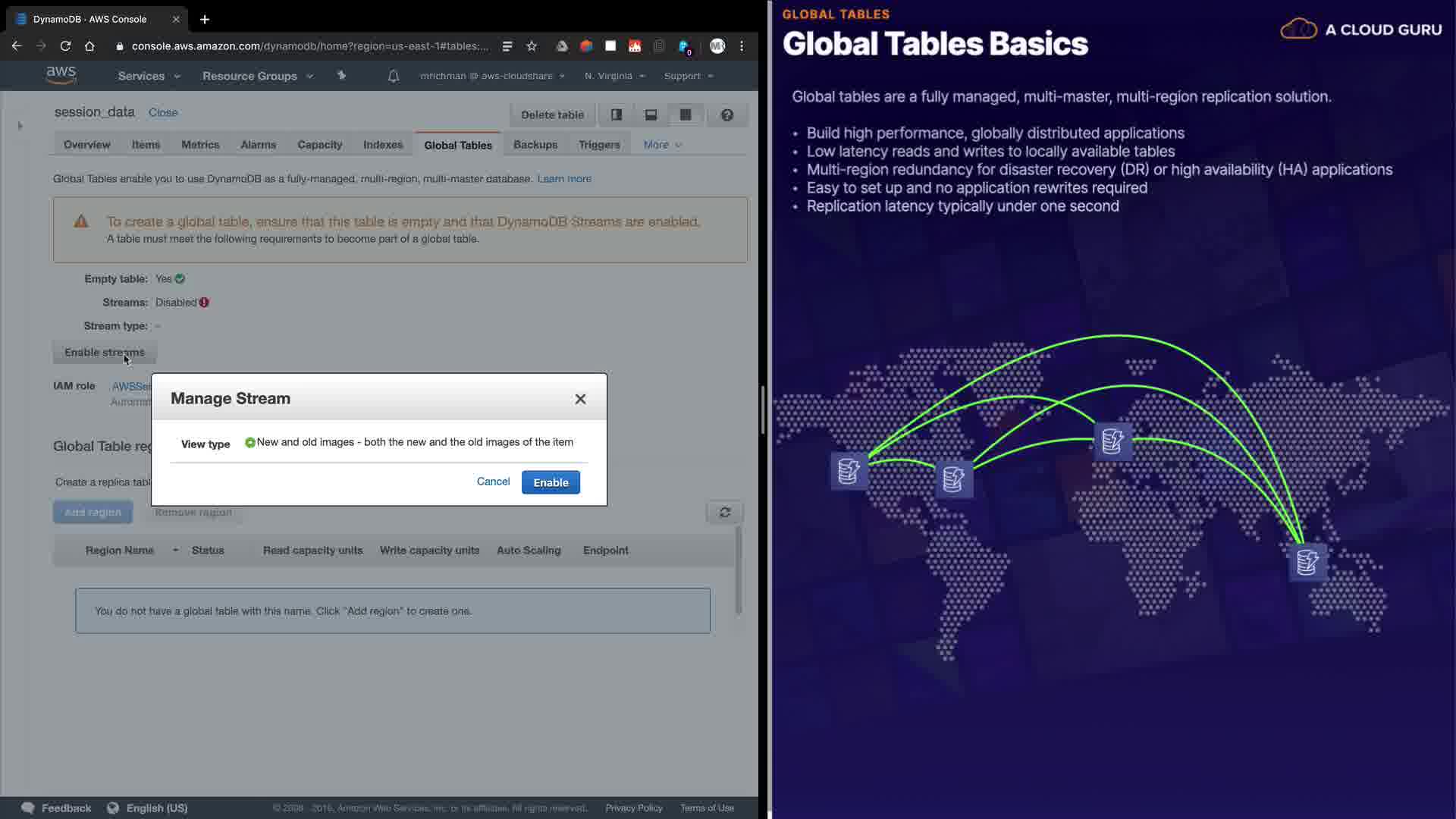Open the Indexes tab
The image size is (1456, 819).
click(382, 145)
